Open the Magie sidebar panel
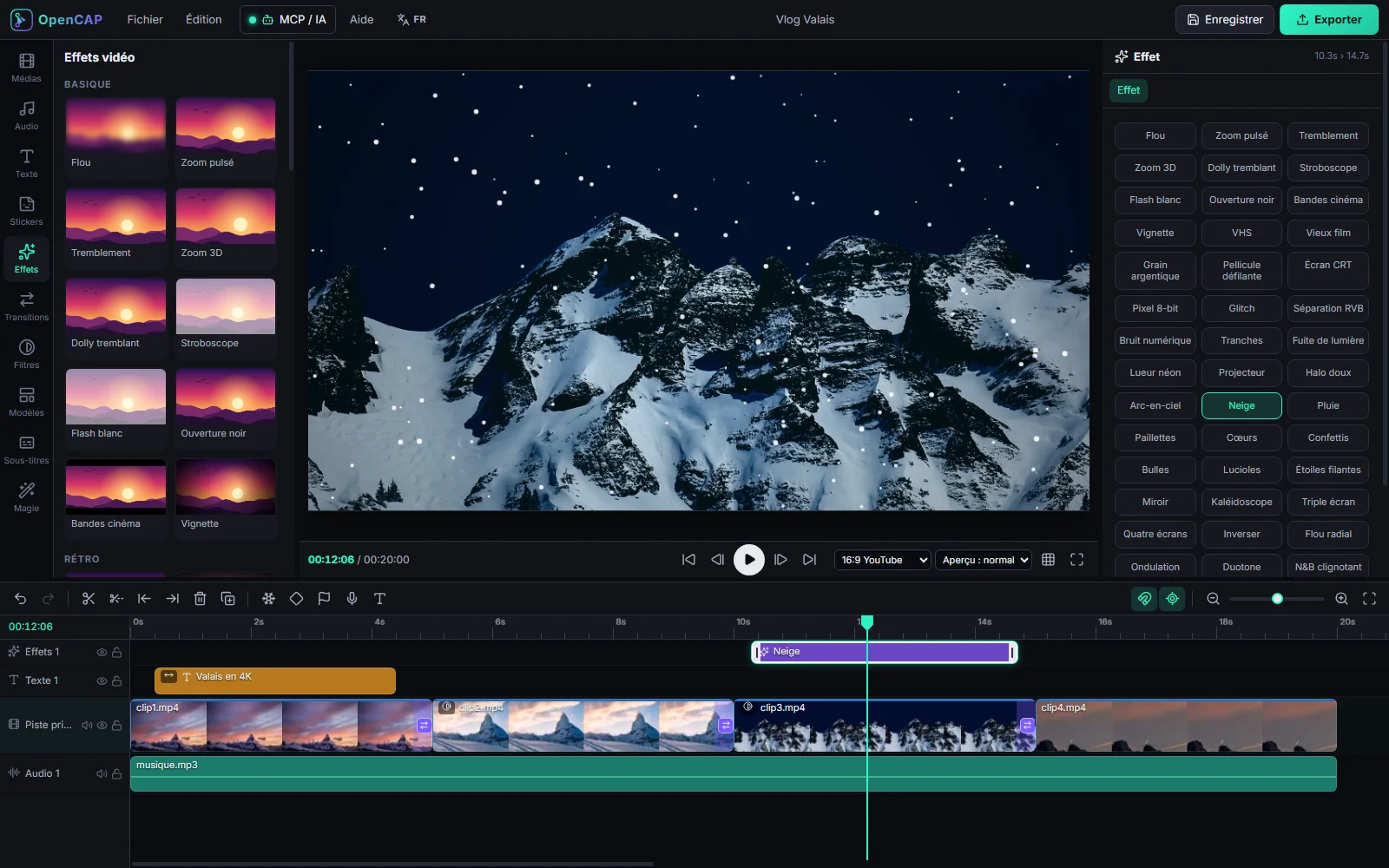The width and height of the screenshot is (1389, 868). (x=26, y=497)
